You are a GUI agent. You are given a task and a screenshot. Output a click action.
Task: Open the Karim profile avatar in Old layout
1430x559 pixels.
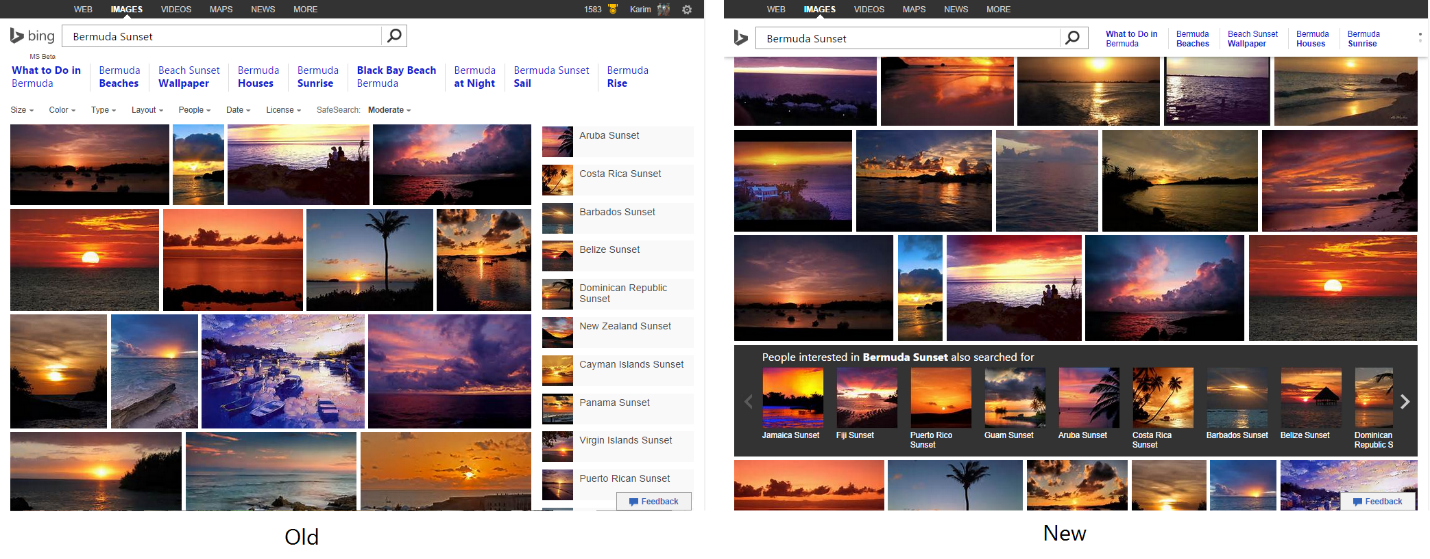663,9
